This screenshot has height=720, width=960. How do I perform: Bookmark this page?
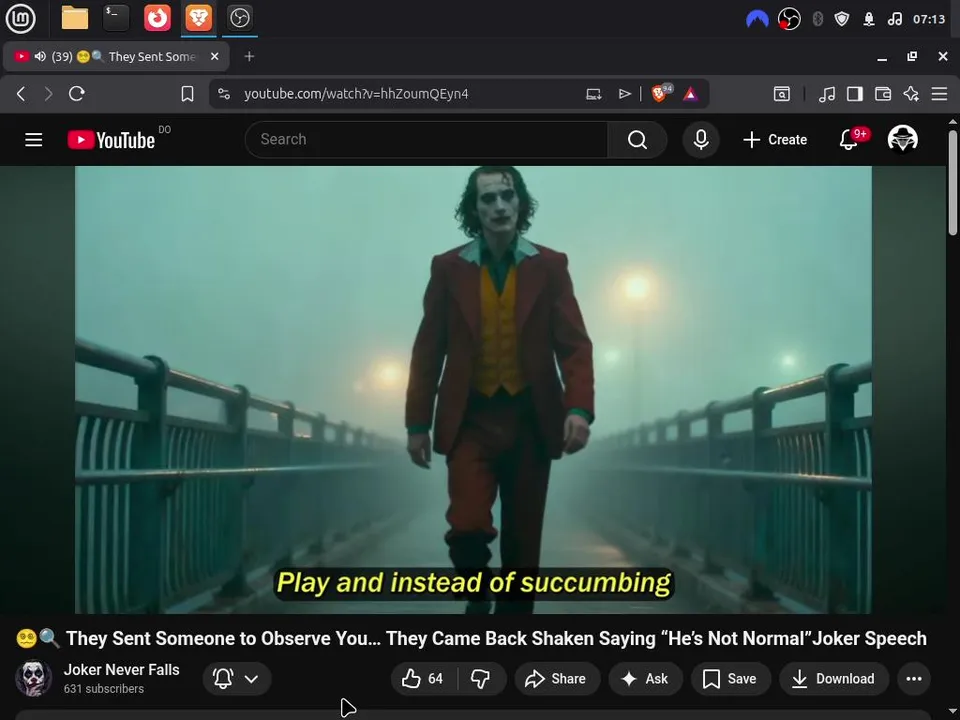187,94
